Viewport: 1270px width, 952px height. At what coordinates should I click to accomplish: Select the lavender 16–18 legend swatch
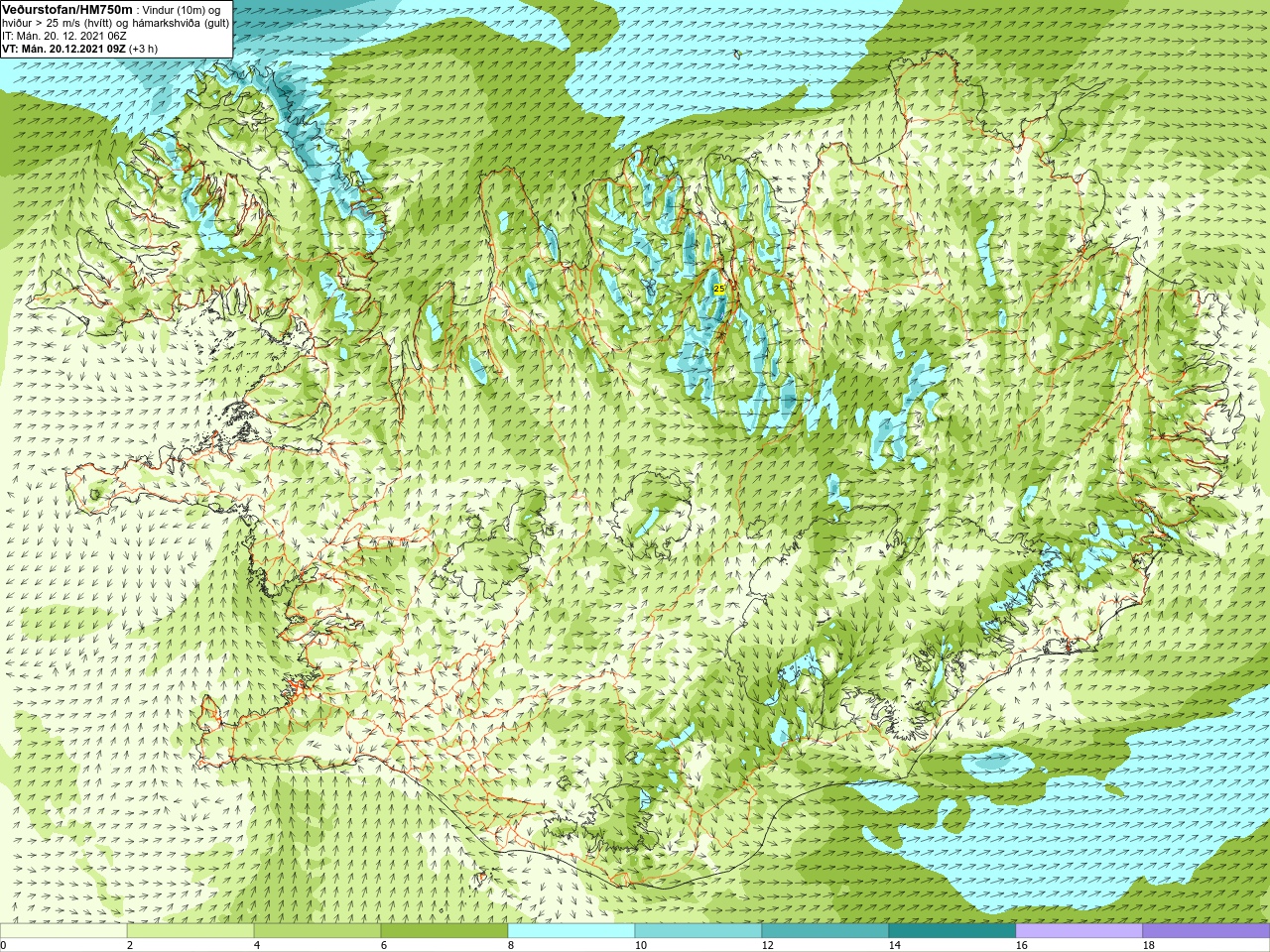[1079, 931]
